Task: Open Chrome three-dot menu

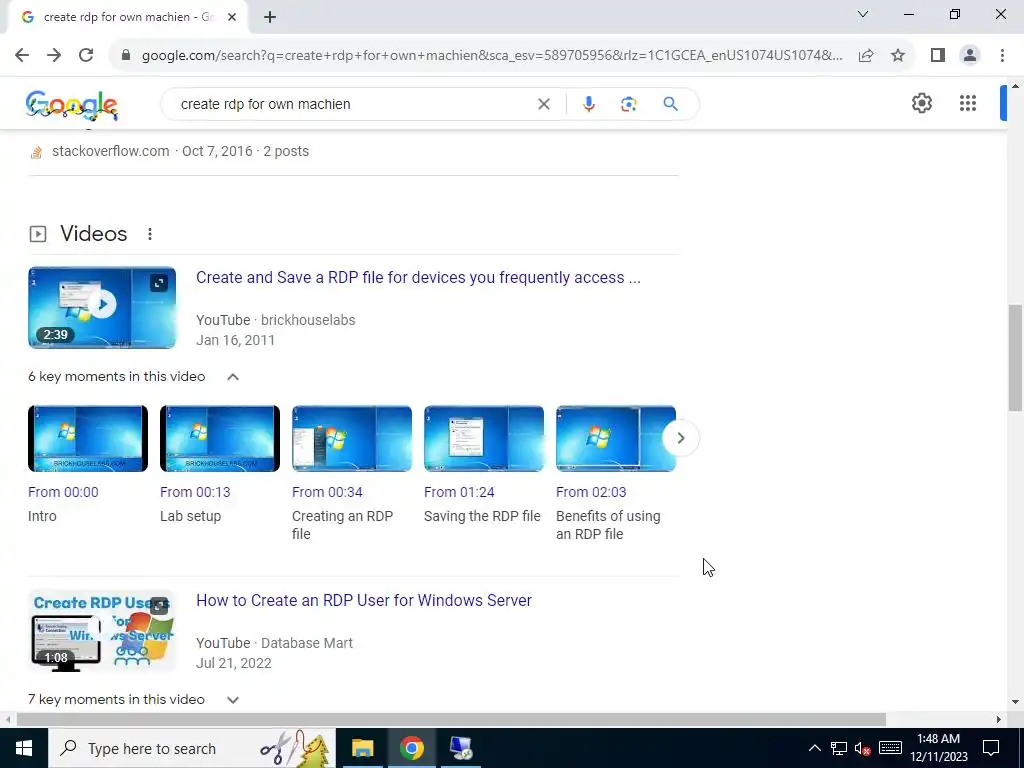Action: pos(1002,56)
